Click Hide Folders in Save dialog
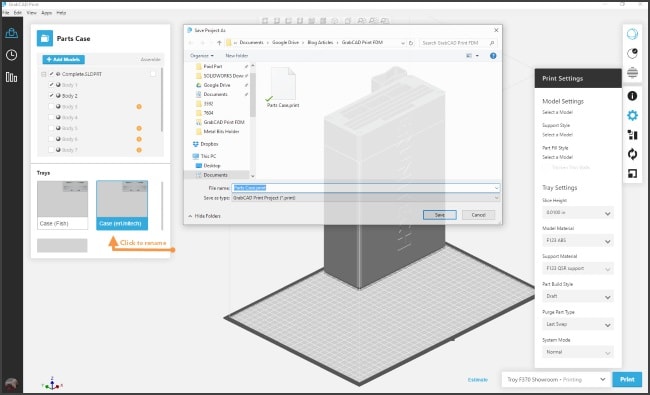Viewport: 650px width, 395px height. [x=204, y=216]
